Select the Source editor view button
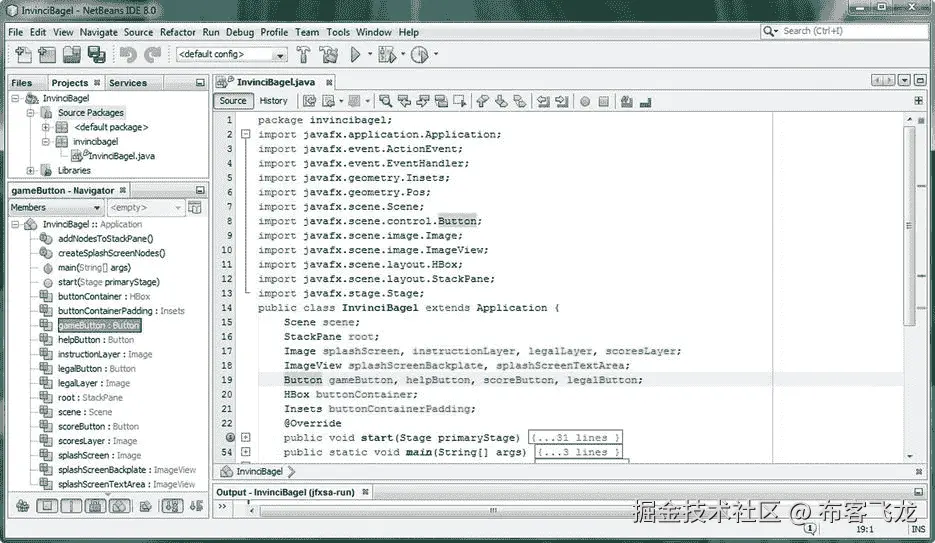 [x=233, y=101]
